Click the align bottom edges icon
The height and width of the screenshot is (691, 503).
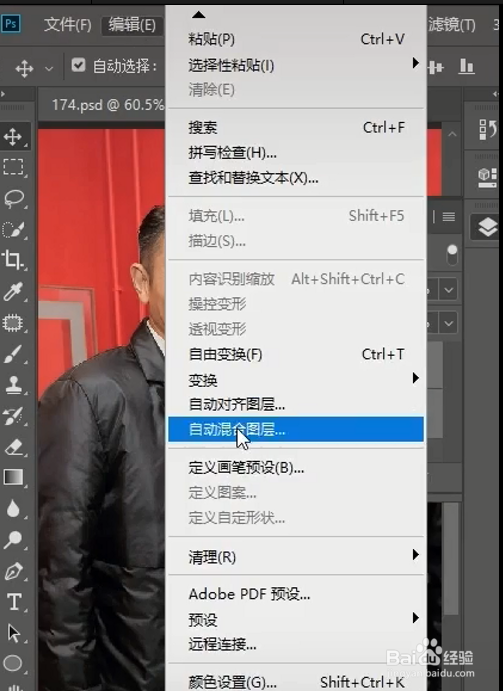click(466, 67)
